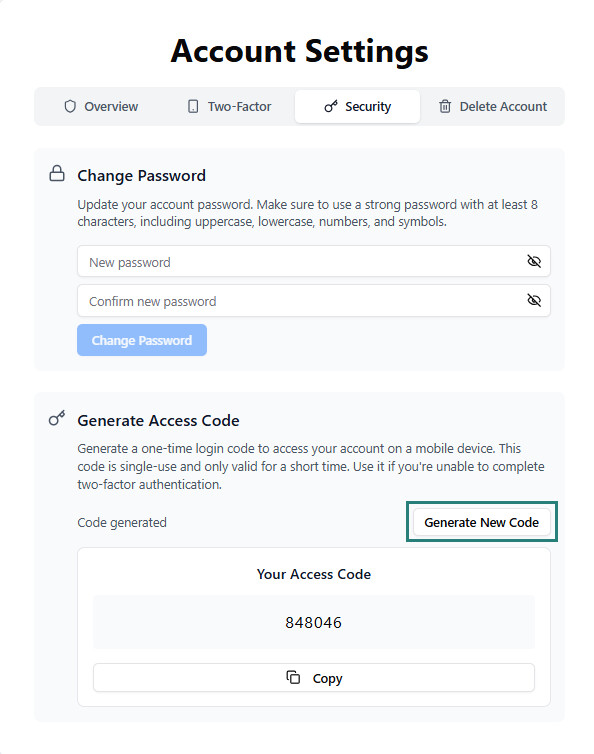Toggle visibility of New password field
594x754 pixels.
534,261
